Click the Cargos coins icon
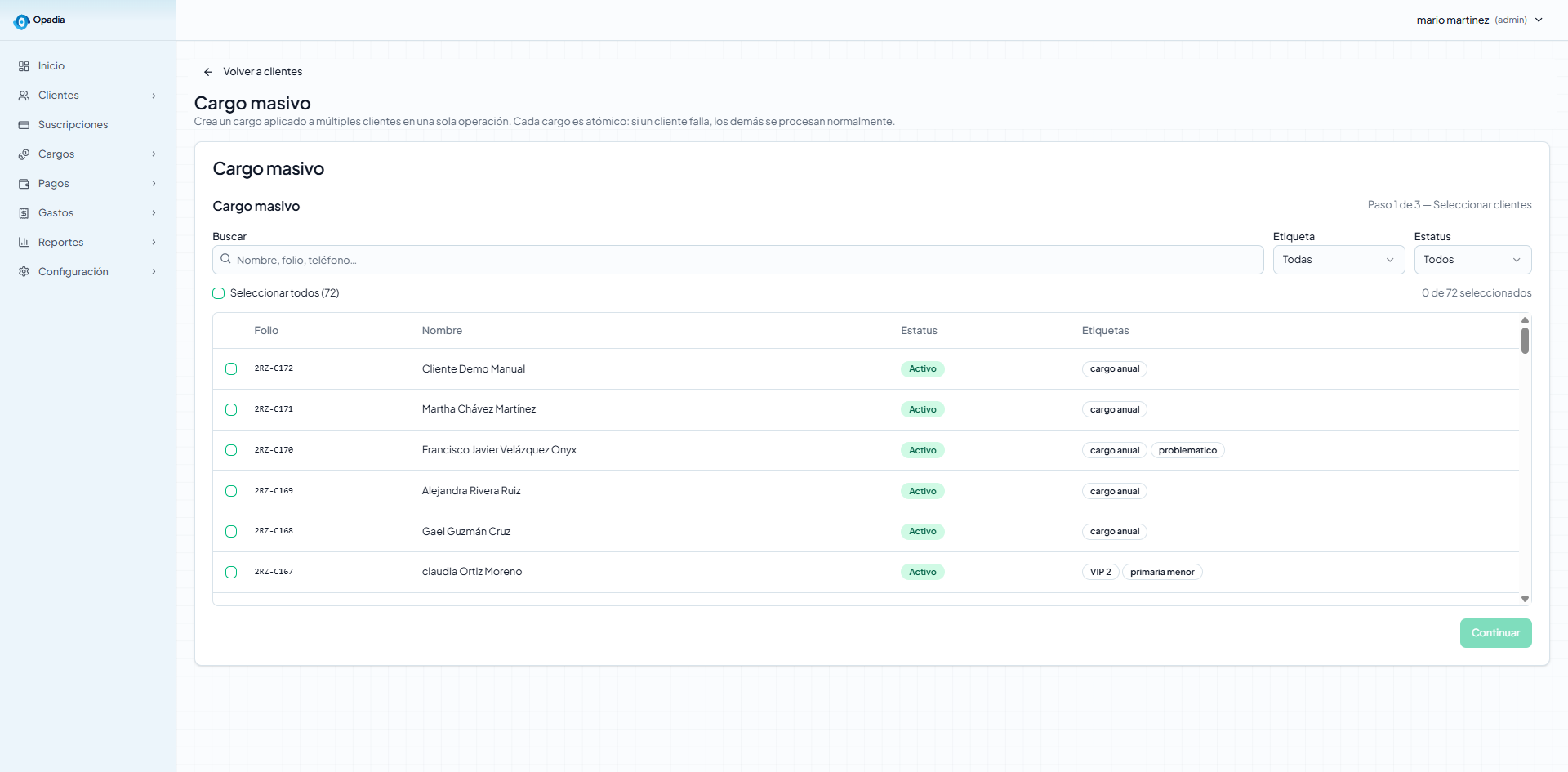 [x=24, y=154]
